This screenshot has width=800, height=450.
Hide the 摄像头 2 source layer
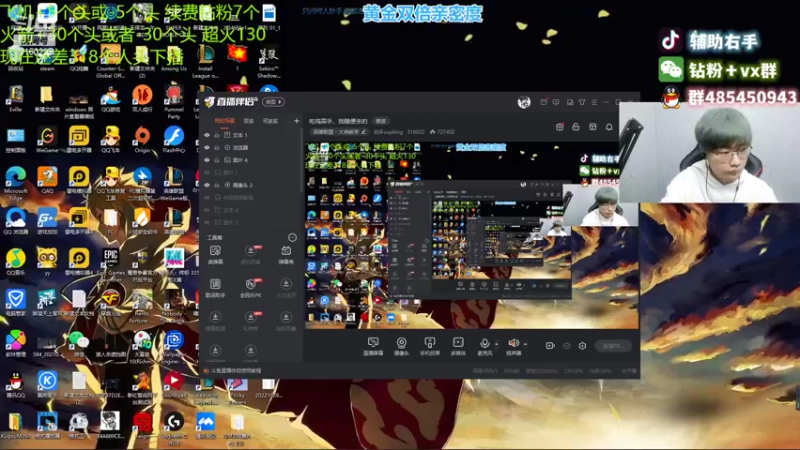207,185
